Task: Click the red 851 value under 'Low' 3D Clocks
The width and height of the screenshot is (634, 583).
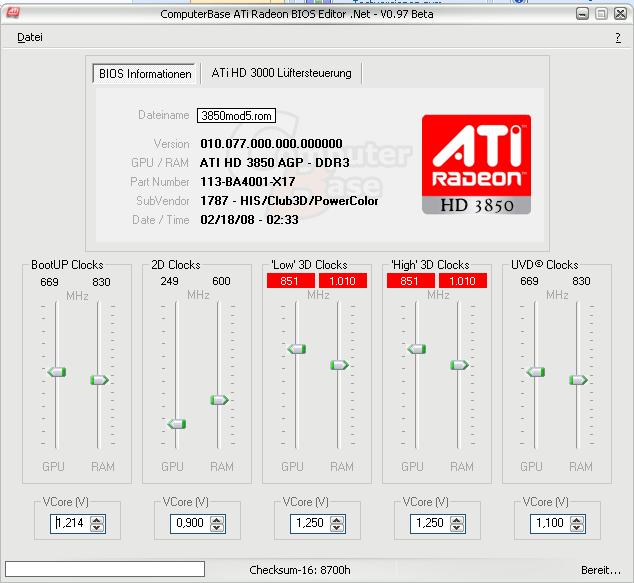Action: (290, 281)
